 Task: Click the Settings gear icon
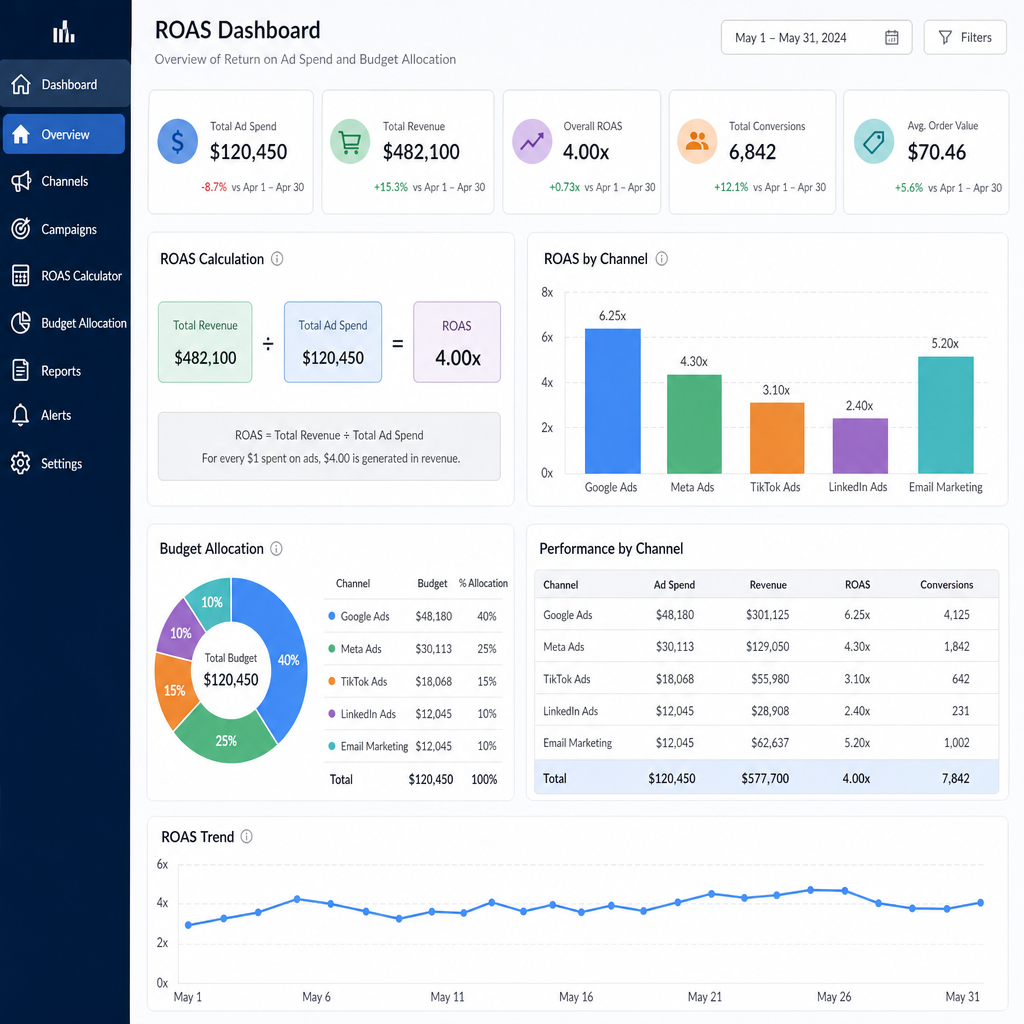[x=21, y=463]
